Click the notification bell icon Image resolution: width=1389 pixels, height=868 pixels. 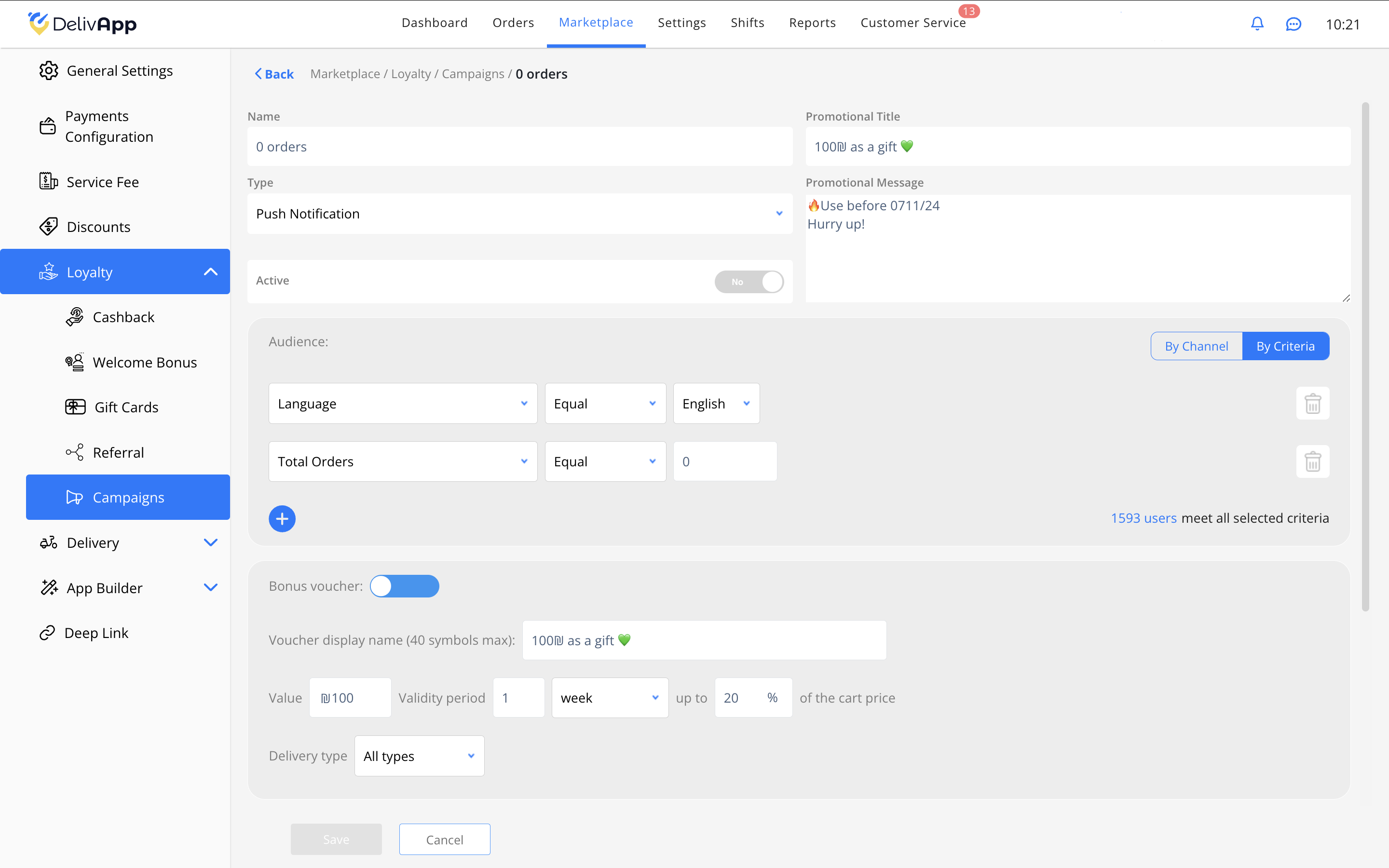click(x=1257, y=24)
